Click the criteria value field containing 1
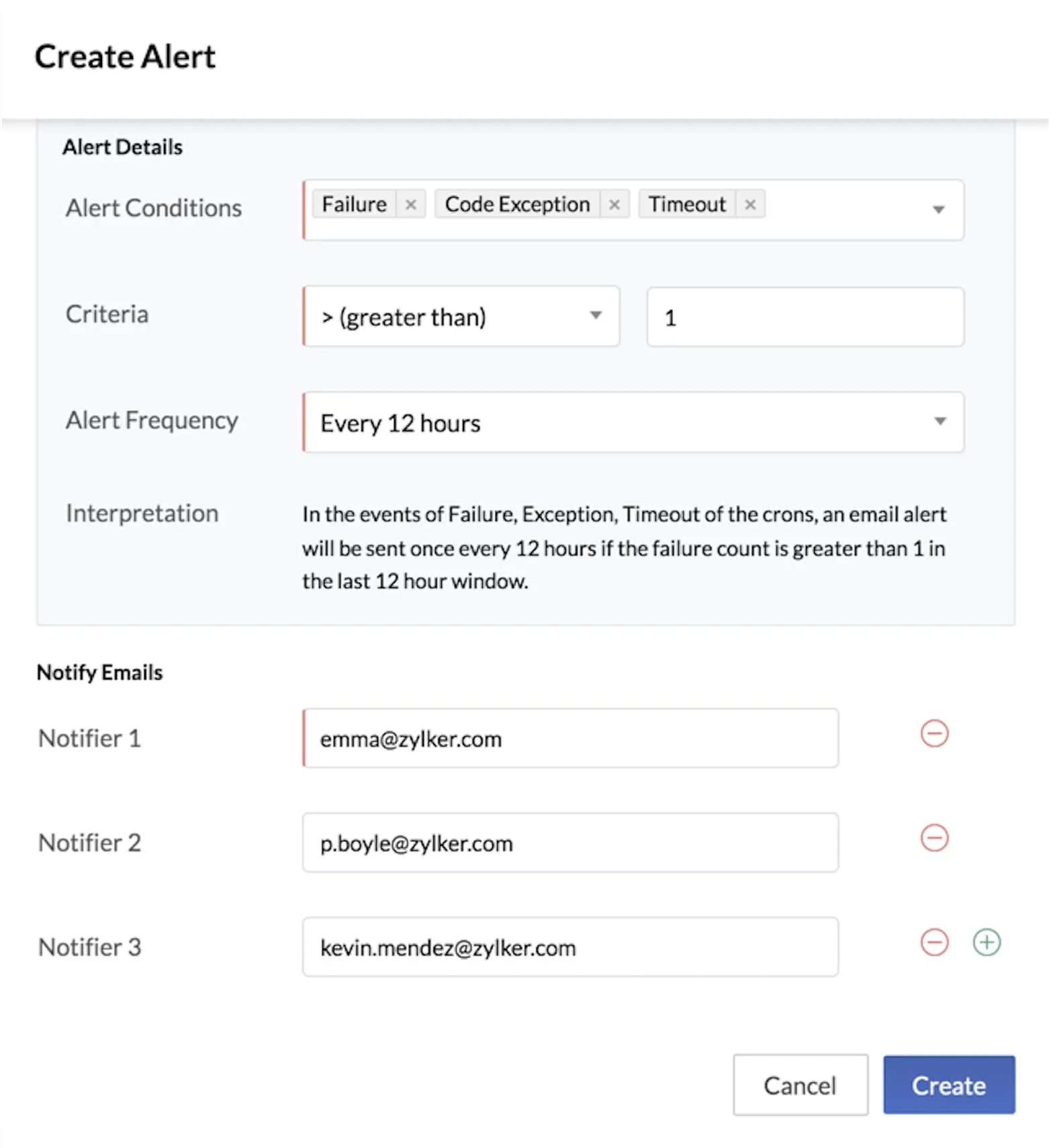The width and height of the screenshot is (1049, 1148). click(x=805, y=317)
